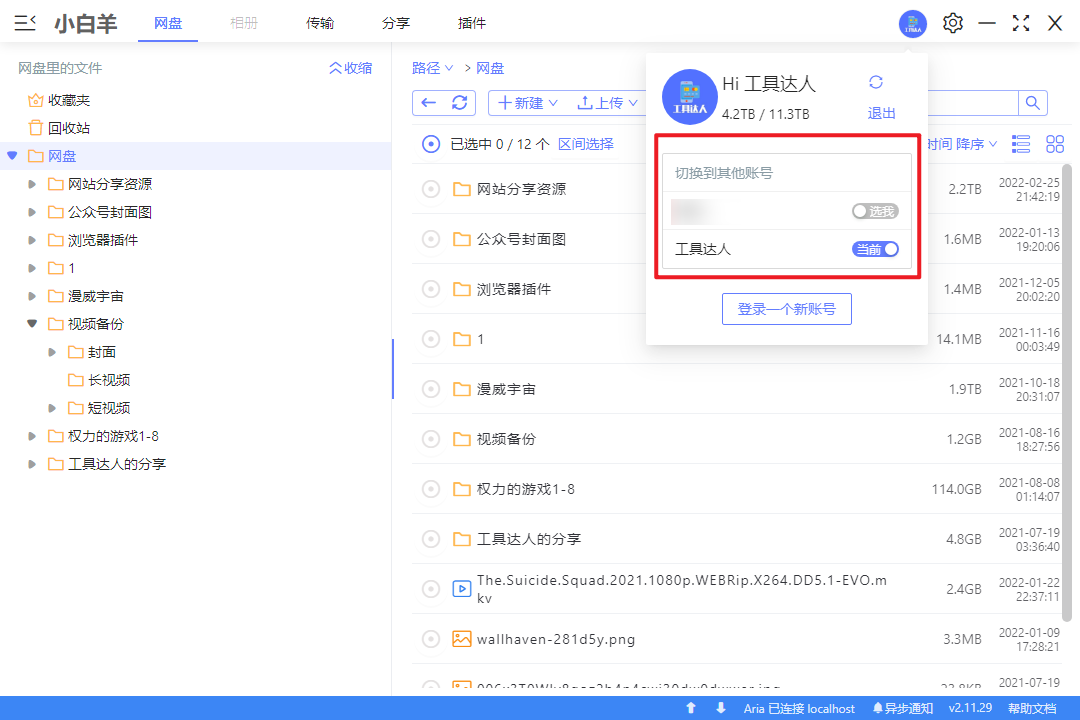Click the search magnifier icon

click(x=1033, y=102)
